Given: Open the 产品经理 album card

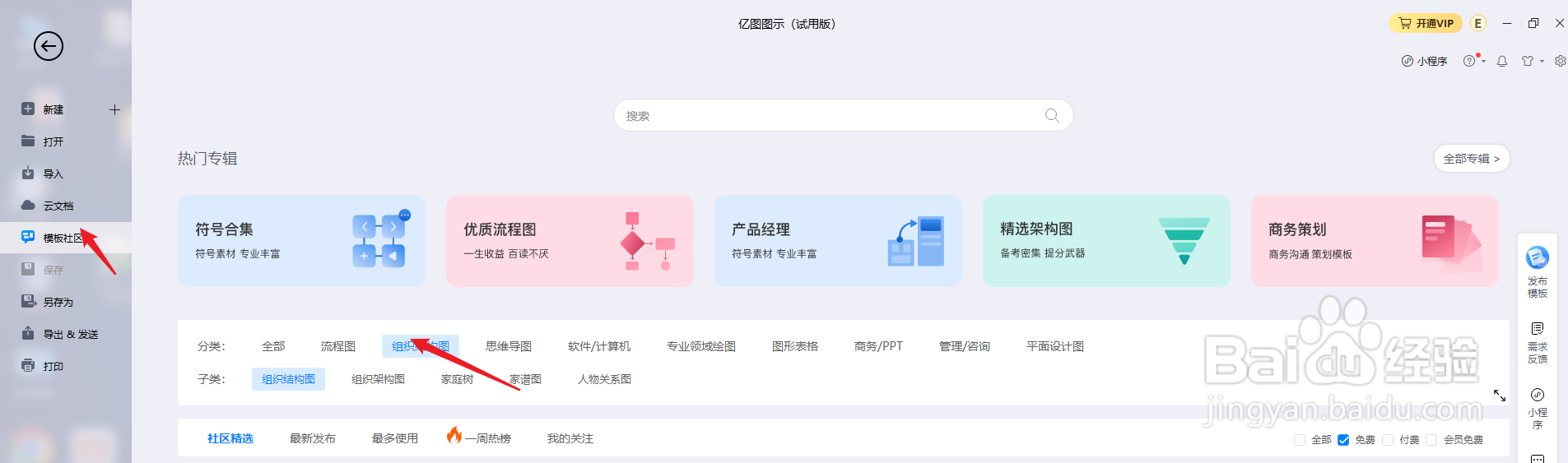Looking at the screenshot, I should pyautogui.click(x=838, y=241).
